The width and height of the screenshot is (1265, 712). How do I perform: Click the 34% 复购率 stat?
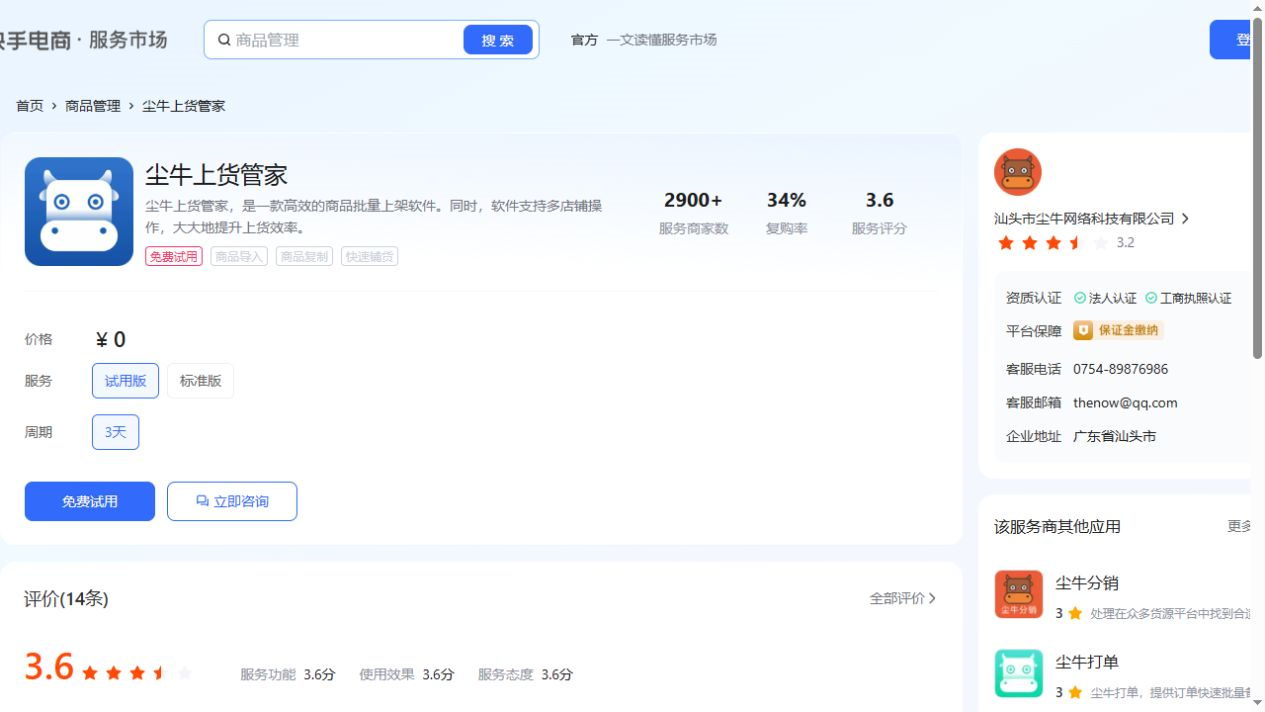[x=786, y=213]
